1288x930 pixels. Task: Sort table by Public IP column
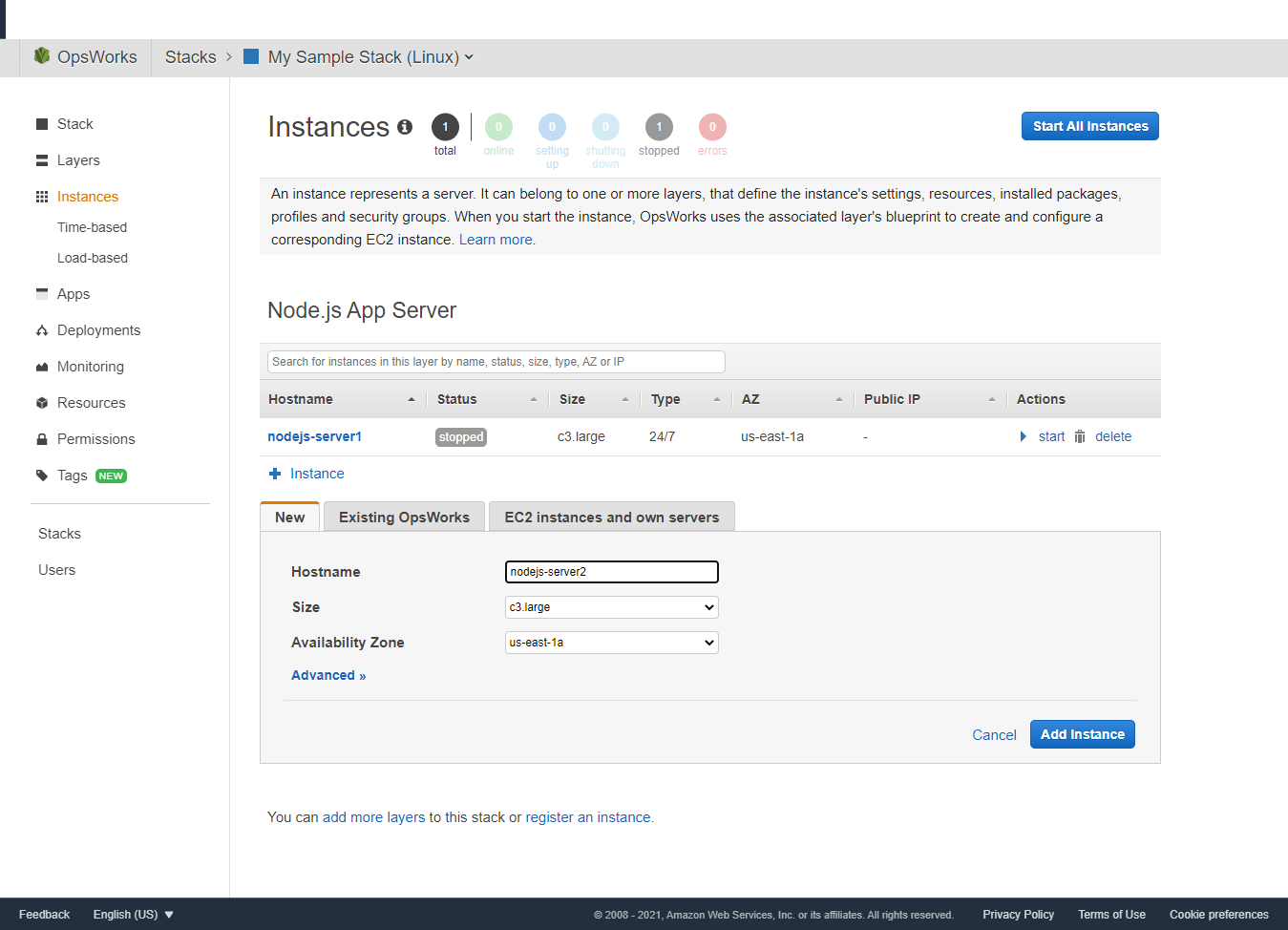(x=930, y=399)
